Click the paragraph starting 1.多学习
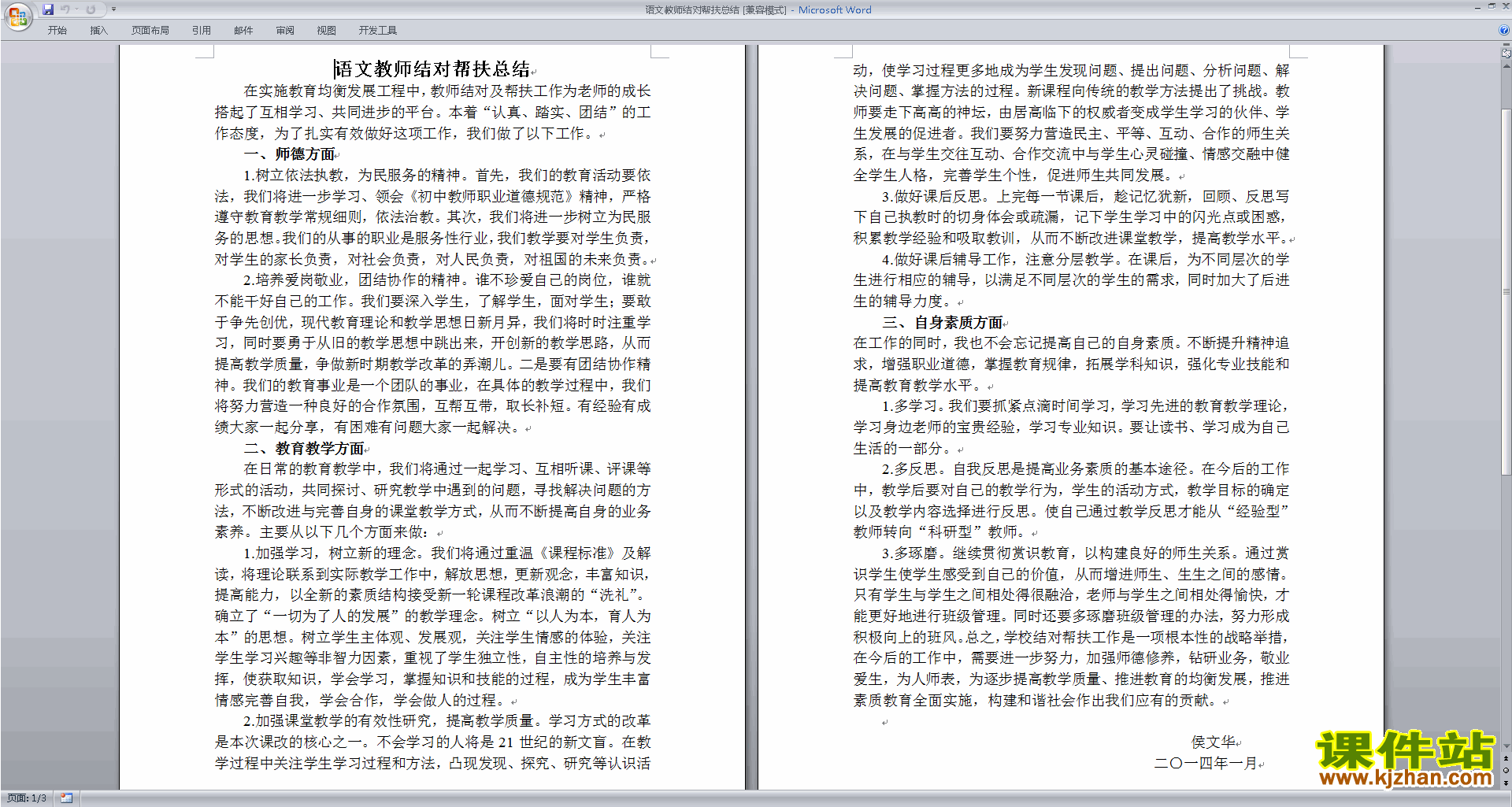This screenshot has width=1512, height=807. (x=1072, y=428)
